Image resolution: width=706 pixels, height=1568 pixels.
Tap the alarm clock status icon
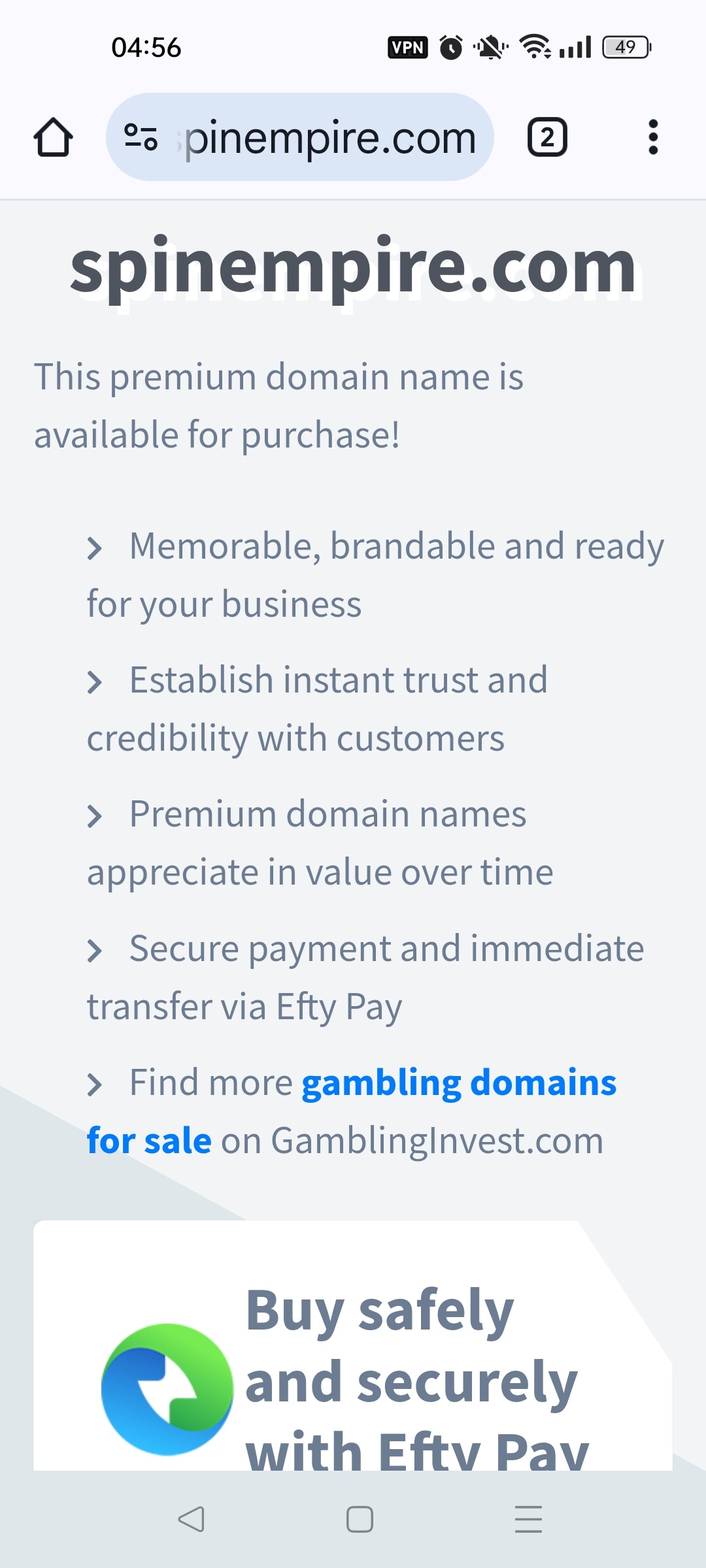pos(451,47)
